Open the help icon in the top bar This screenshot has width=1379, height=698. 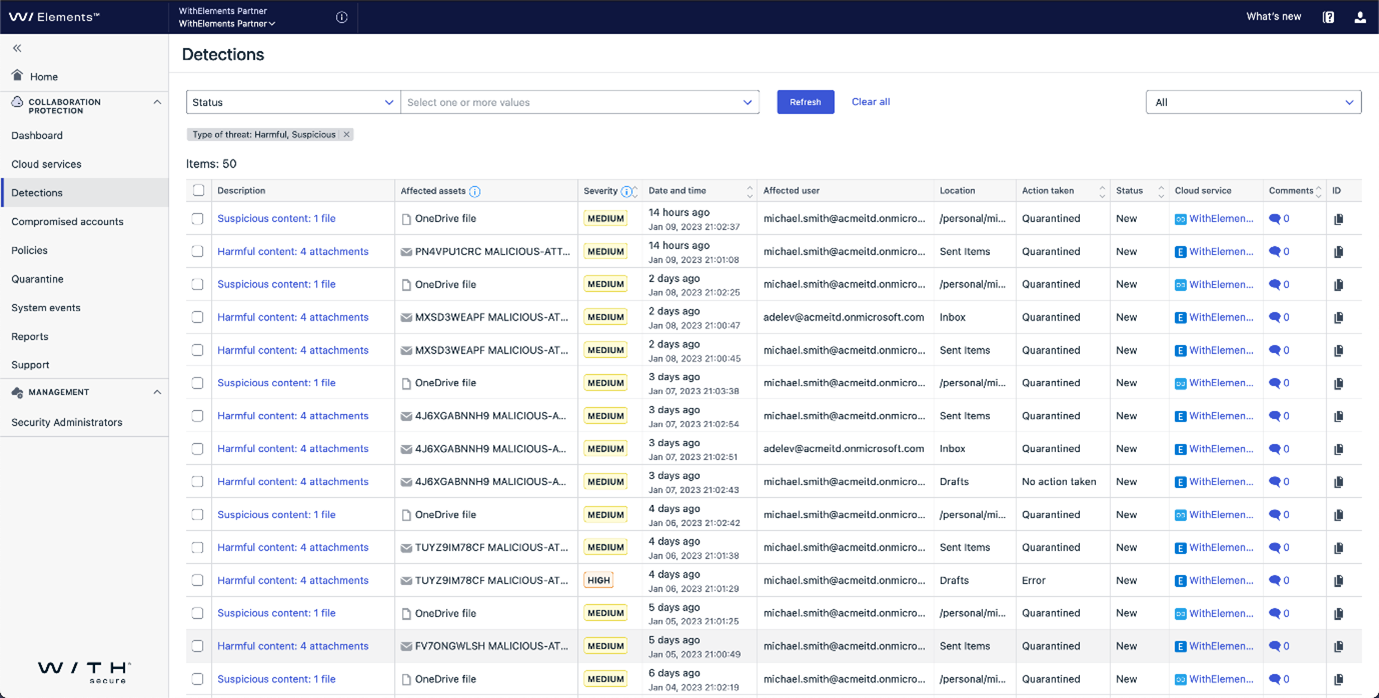(1328, 17)
